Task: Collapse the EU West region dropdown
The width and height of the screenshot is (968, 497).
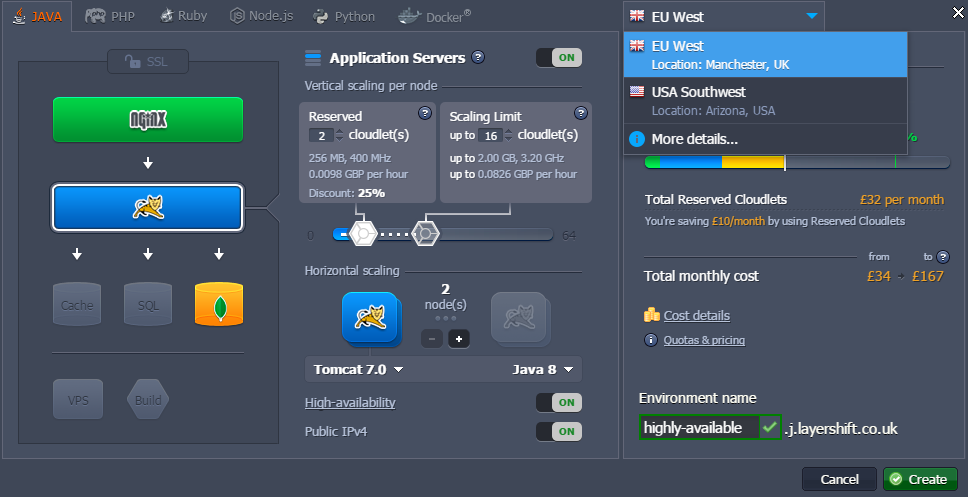Action: click(x=724, y=17)
